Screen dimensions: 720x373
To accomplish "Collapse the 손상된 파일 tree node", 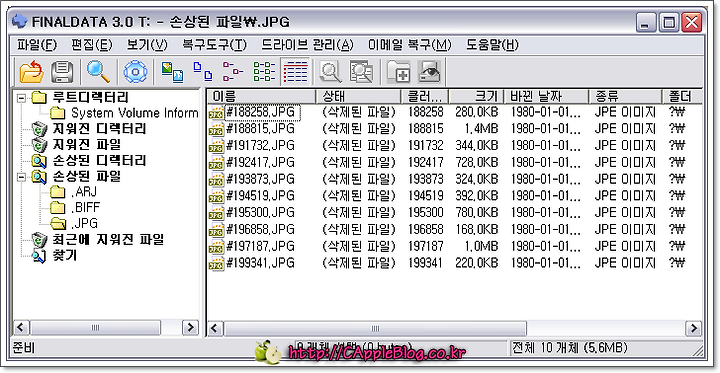I will coord(21,176).
